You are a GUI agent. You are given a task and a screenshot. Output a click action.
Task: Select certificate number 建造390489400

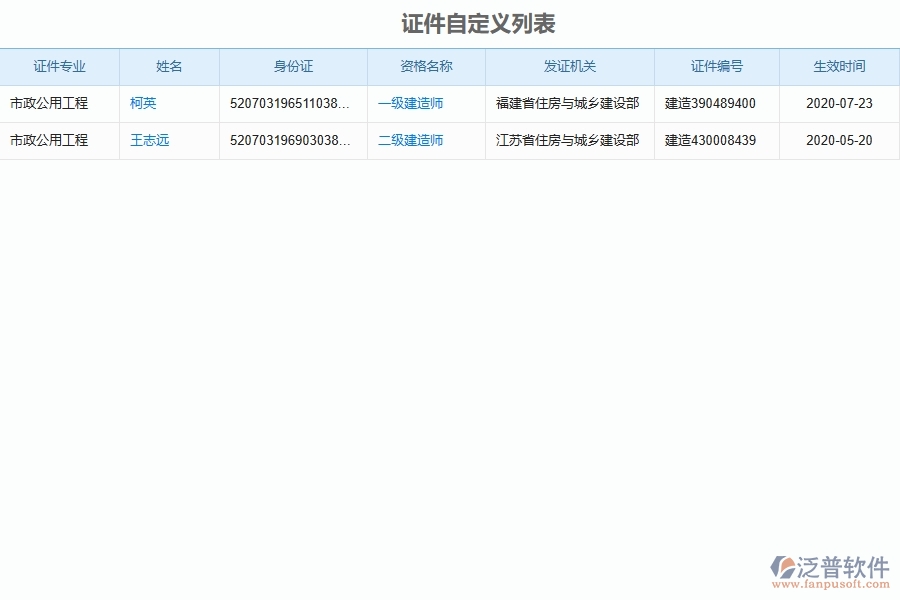712,103
